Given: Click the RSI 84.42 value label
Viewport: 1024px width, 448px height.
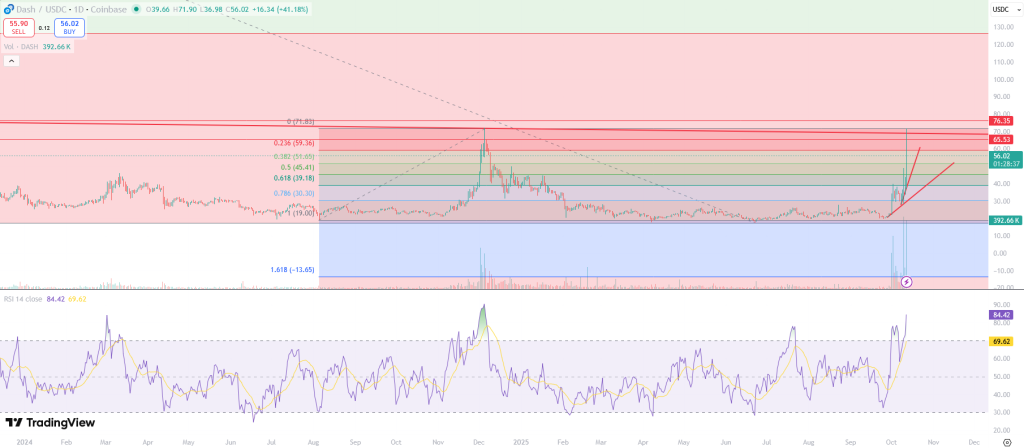Looking at the screenshot, I should (x=1001, y=313).
